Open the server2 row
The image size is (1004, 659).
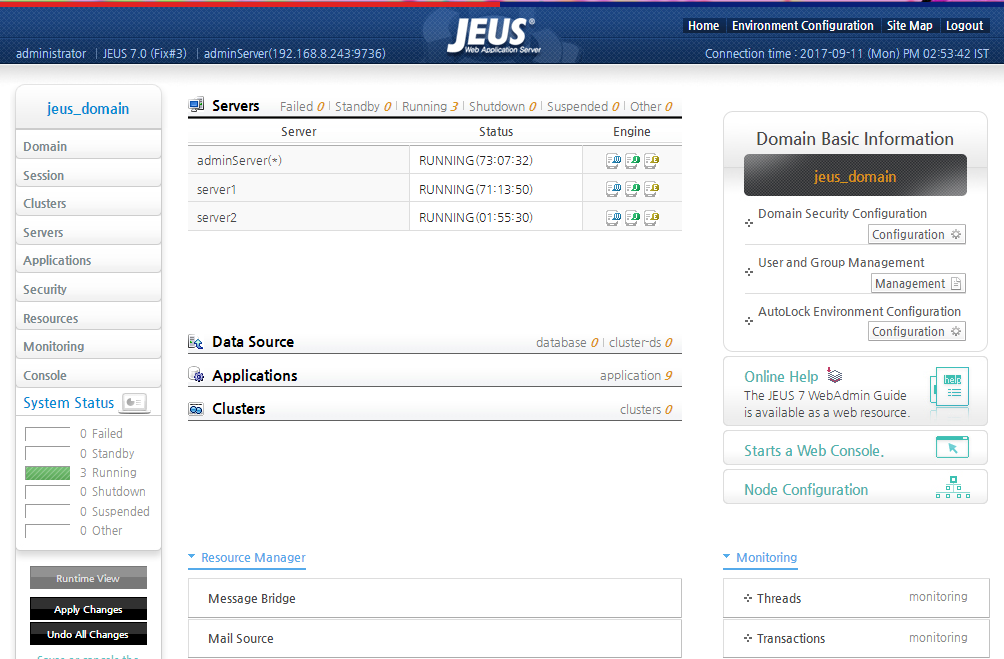(434, 217)
